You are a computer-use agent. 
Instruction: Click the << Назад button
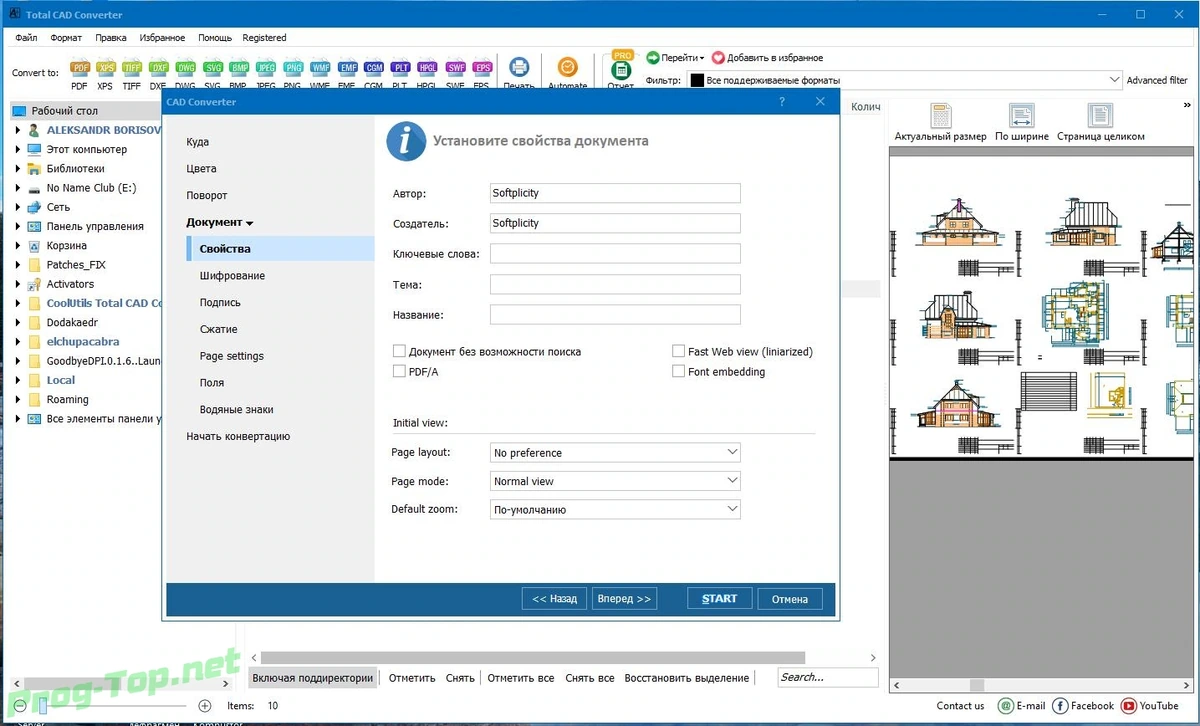pos(554,599)
